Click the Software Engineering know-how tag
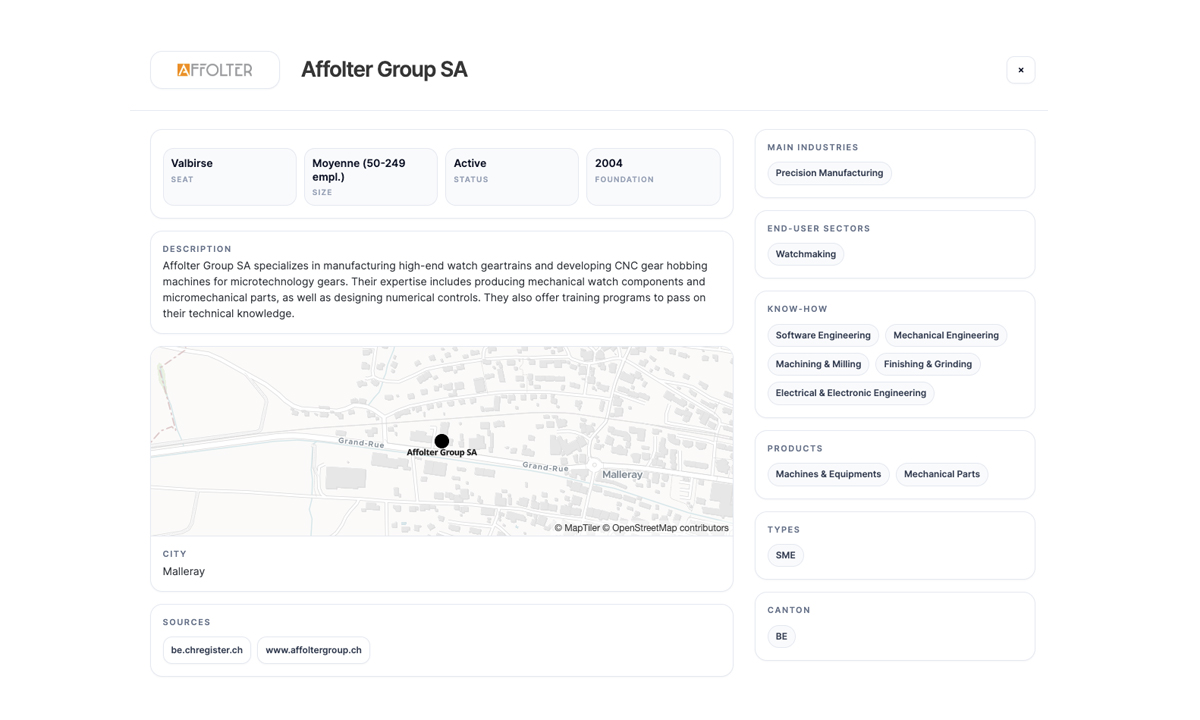Screen dimensions: 1200x720 tap(823, 335)
